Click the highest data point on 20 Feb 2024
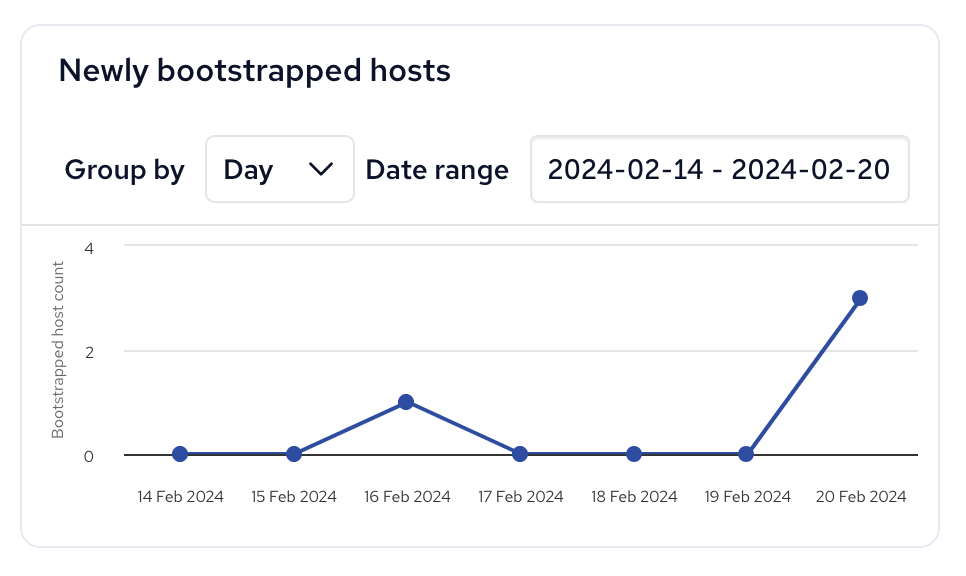Image resolution: width=966 pixels, height=576 pixels. pyautogui.click(x=860, y=297)
